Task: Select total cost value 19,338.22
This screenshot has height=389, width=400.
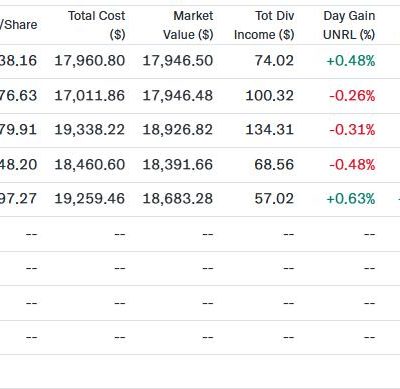Action: 90,130
